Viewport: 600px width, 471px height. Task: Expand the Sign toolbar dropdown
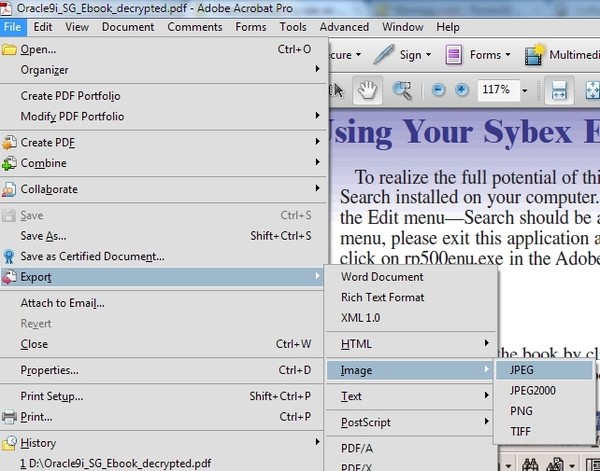pyautogui.click(x=429, y=55)
